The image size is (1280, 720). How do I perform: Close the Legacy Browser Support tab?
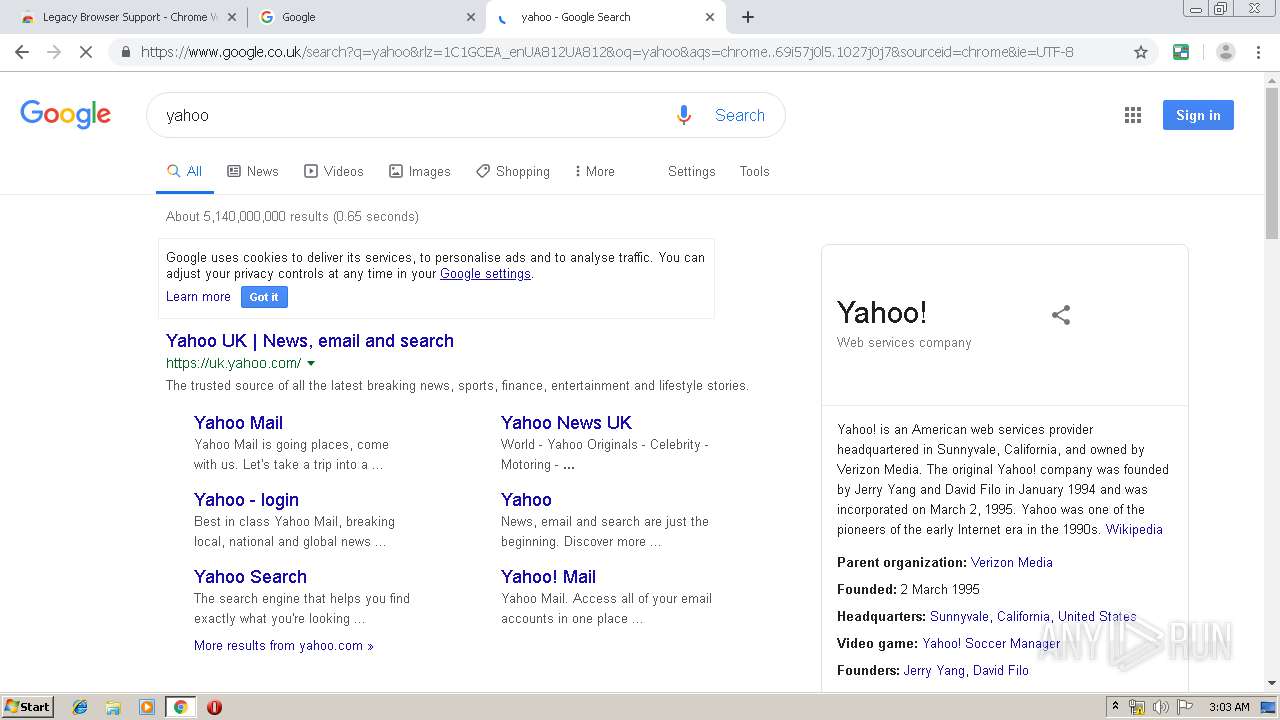(232, 17)
